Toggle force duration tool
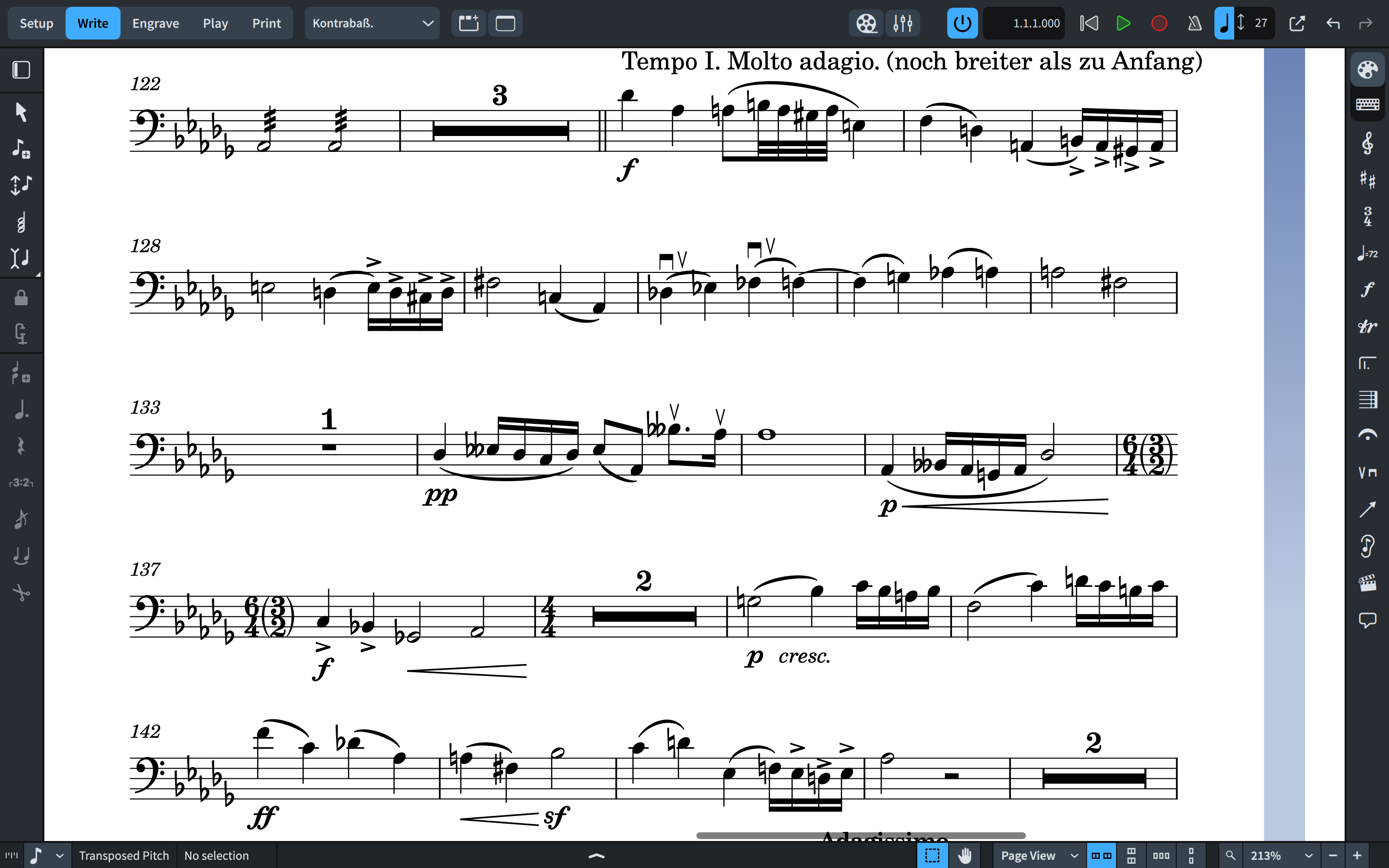The image size is (1389, 868). (x=21, y=334)
